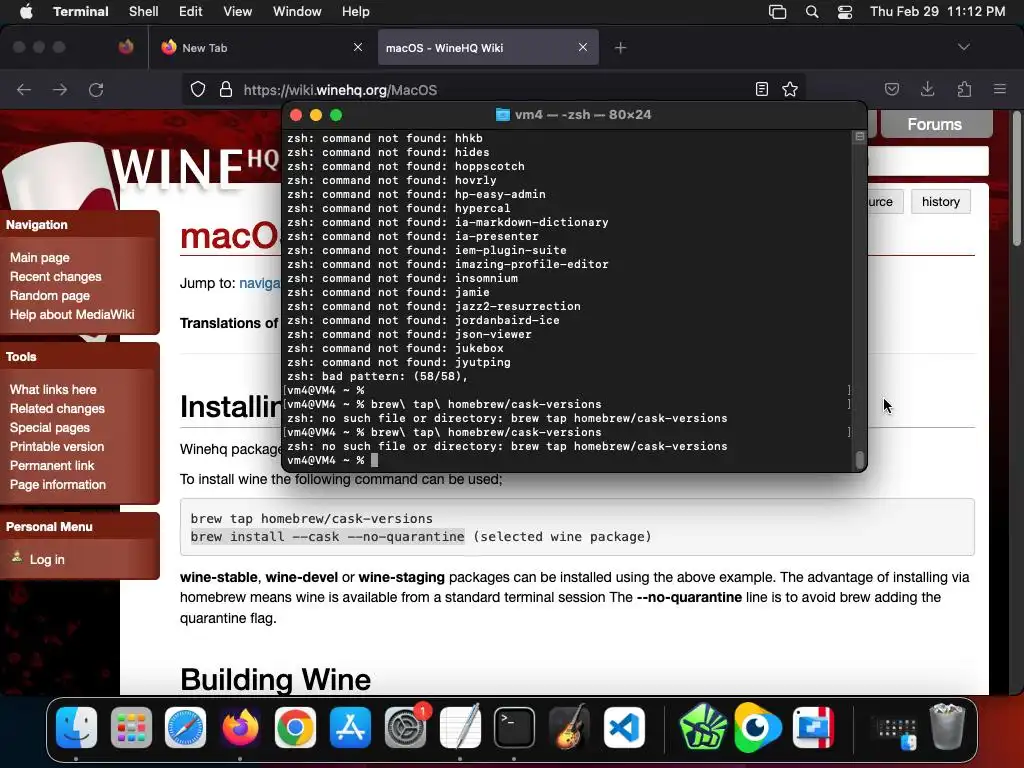1024x768 pixels.
Task: Click What links here
Action: (53, 389)
